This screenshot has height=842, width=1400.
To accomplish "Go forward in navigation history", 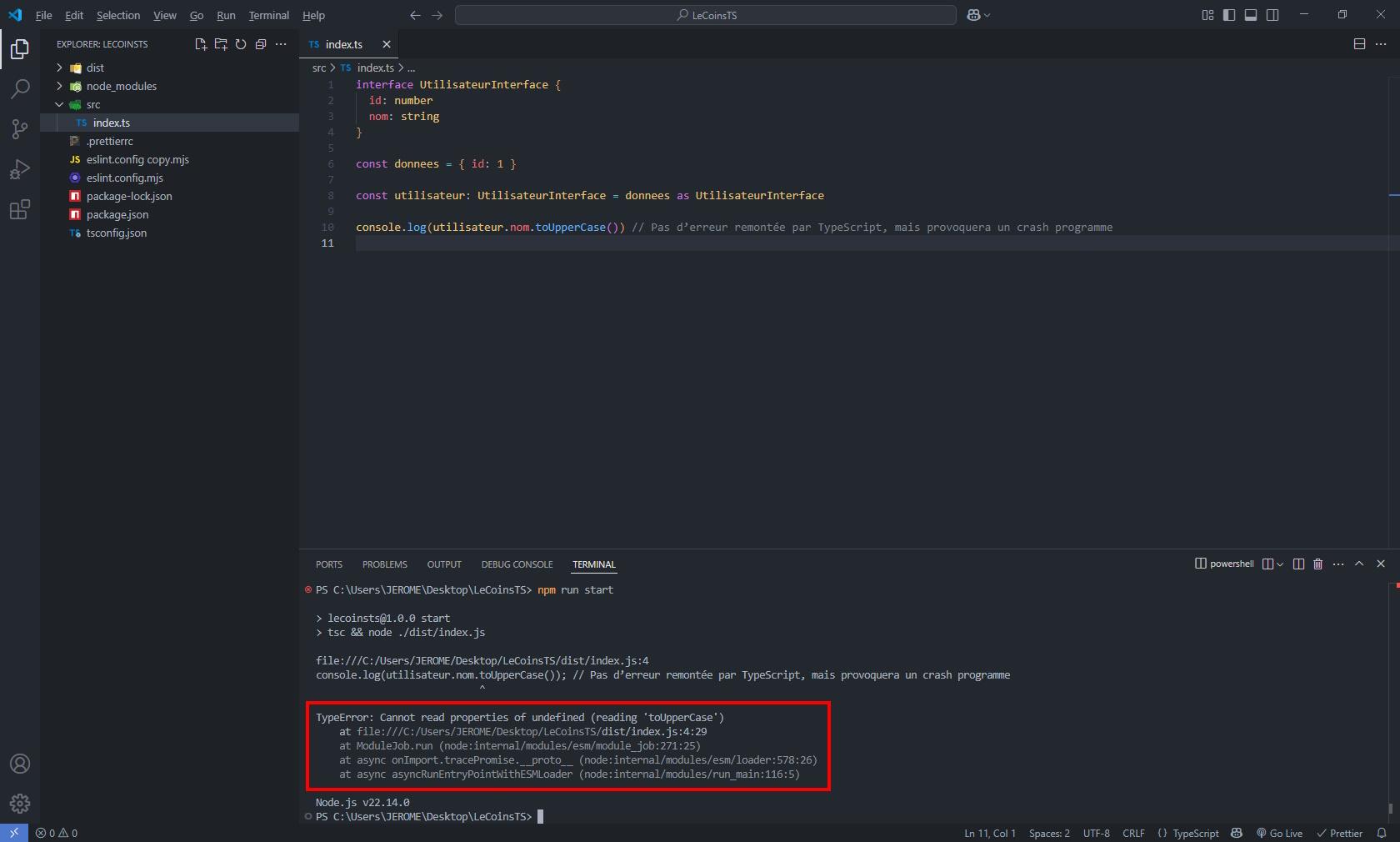I will coord(437,15).
